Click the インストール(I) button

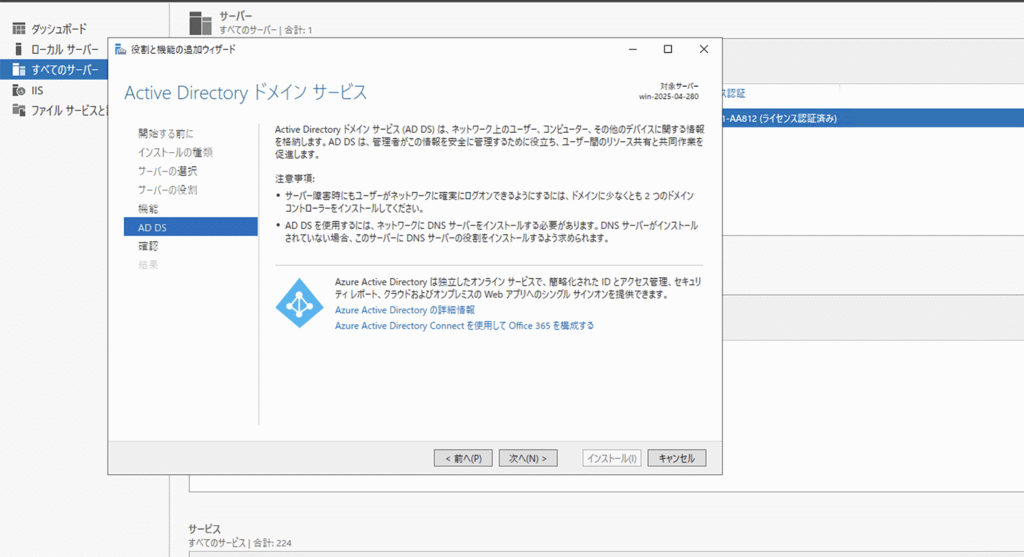[611, 458]
